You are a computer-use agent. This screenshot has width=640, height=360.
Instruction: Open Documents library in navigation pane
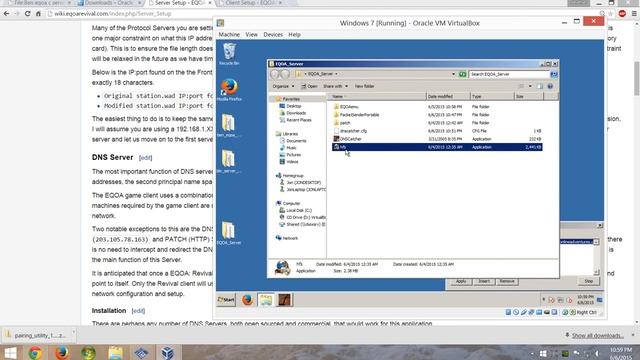click(x=296, y=141)
